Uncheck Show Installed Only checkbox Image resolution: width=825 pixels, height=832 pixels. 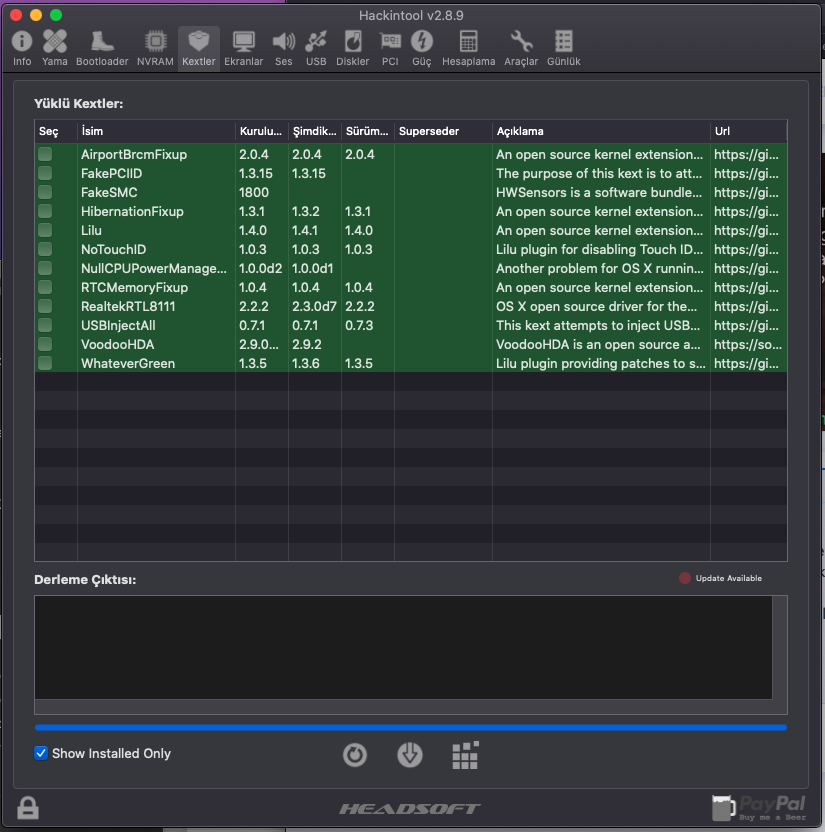41,753
